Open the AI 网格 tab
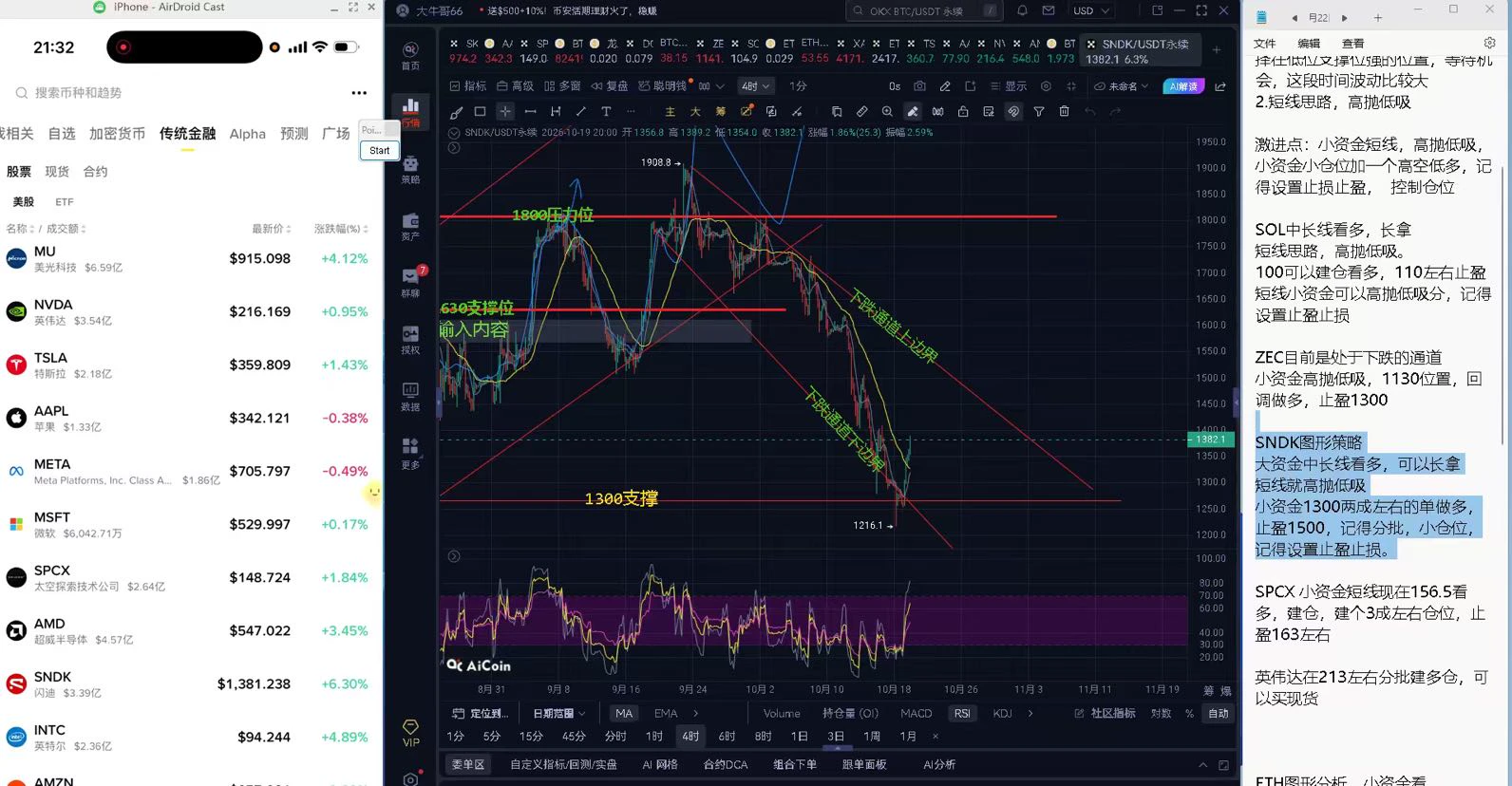Screen dimensions: 1512x786 click(660, 764)
